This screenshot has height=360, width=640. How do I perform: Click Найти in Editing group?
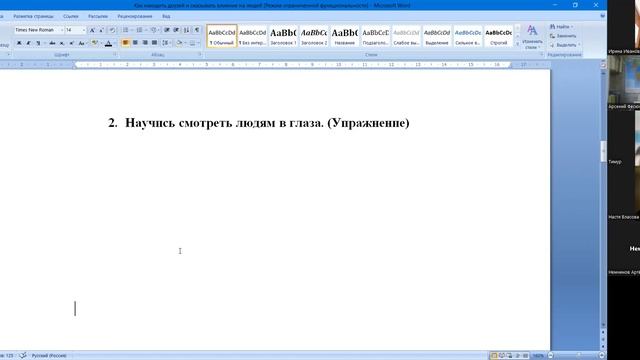(x=561, y=27)
